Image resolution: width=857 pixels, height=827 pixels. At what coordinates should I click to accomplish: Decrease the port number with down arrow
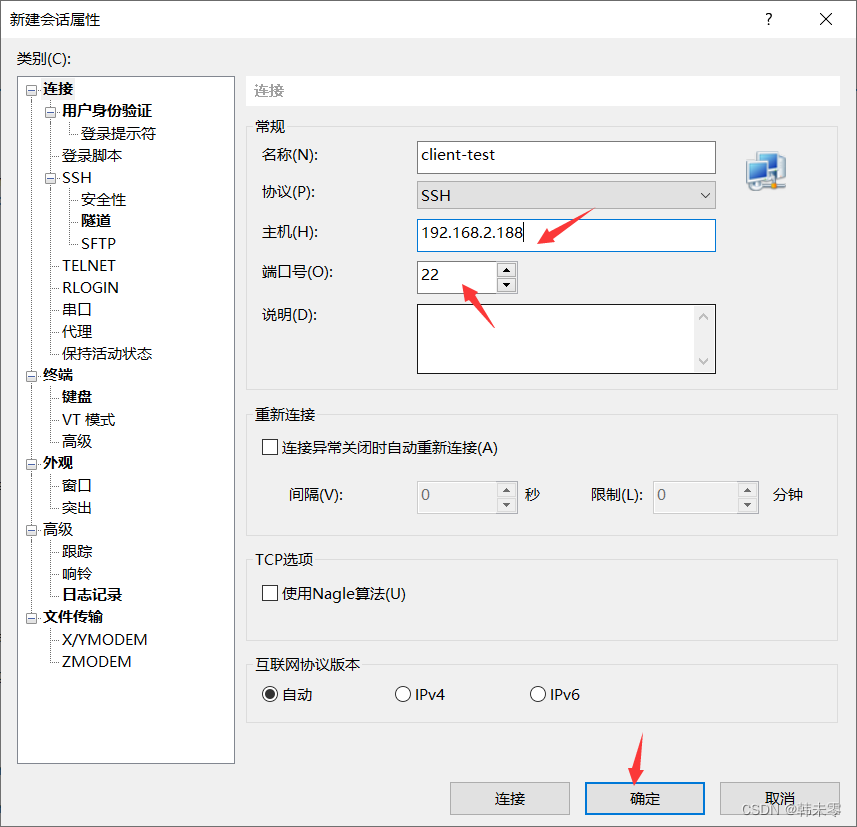[507, 285]
